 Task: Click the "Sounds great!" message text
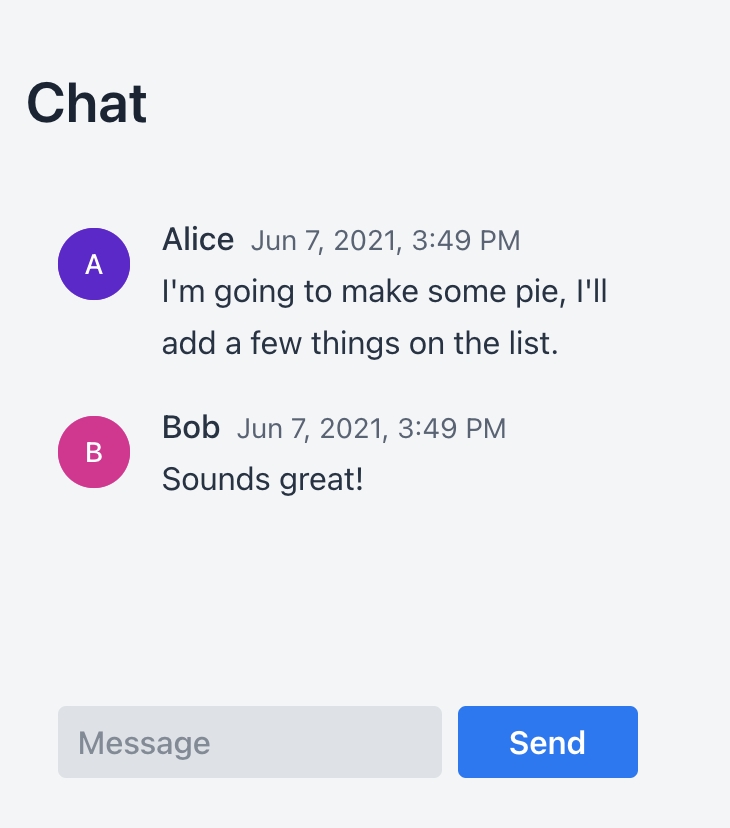(x=263, y=479)
